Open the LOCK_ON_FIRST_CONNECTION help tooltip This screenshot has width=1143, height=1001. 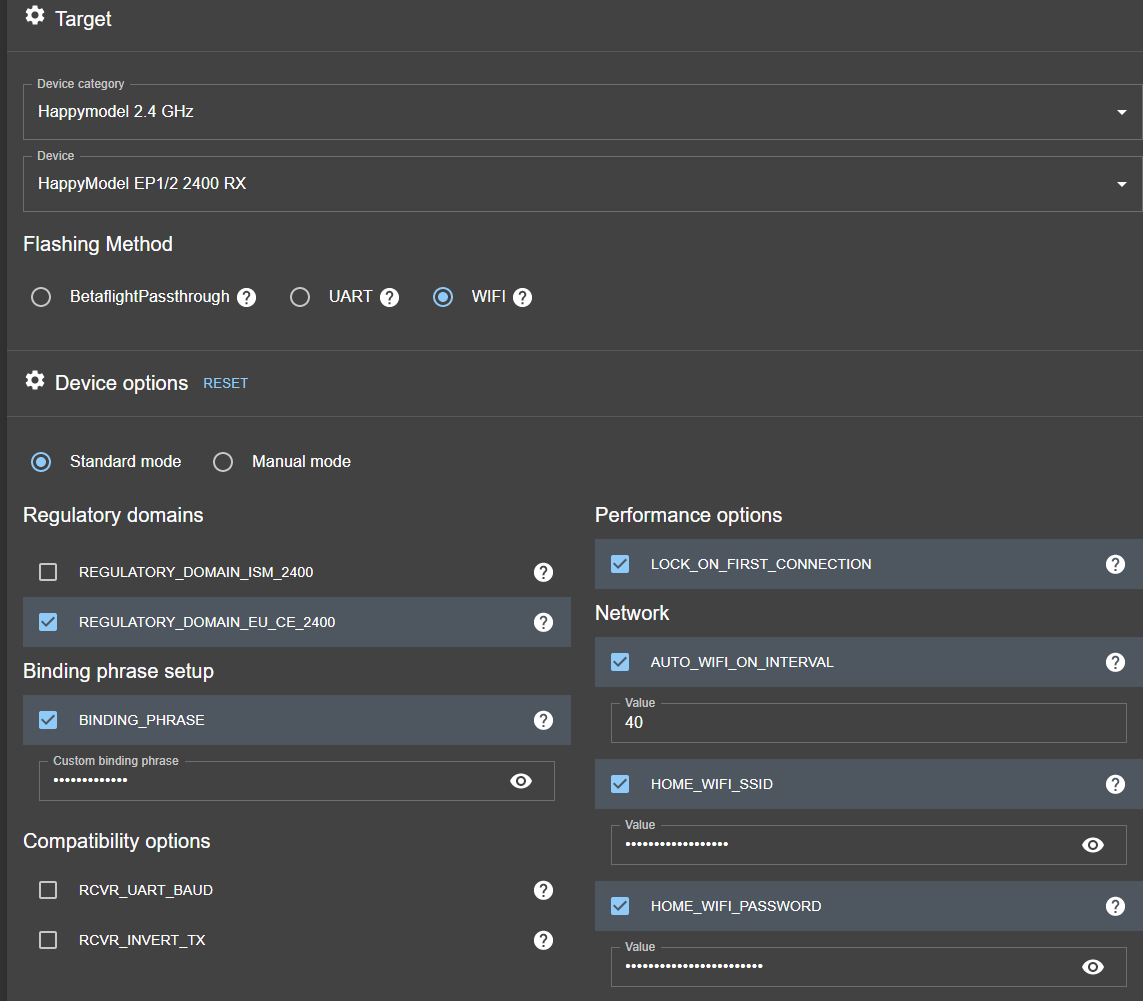pos(1115,564)
